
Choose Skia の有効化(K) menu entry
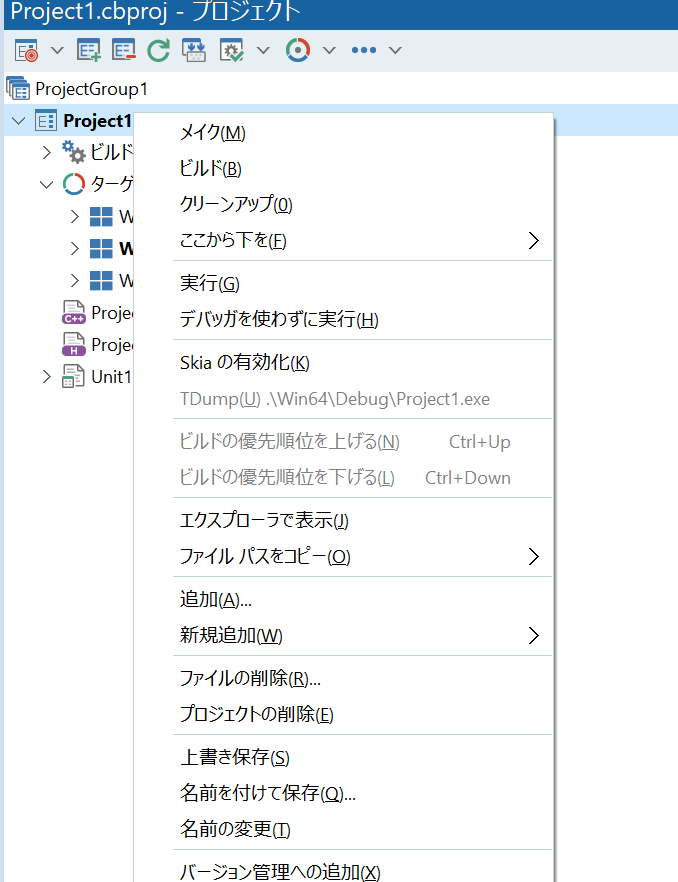coord(244,362)
